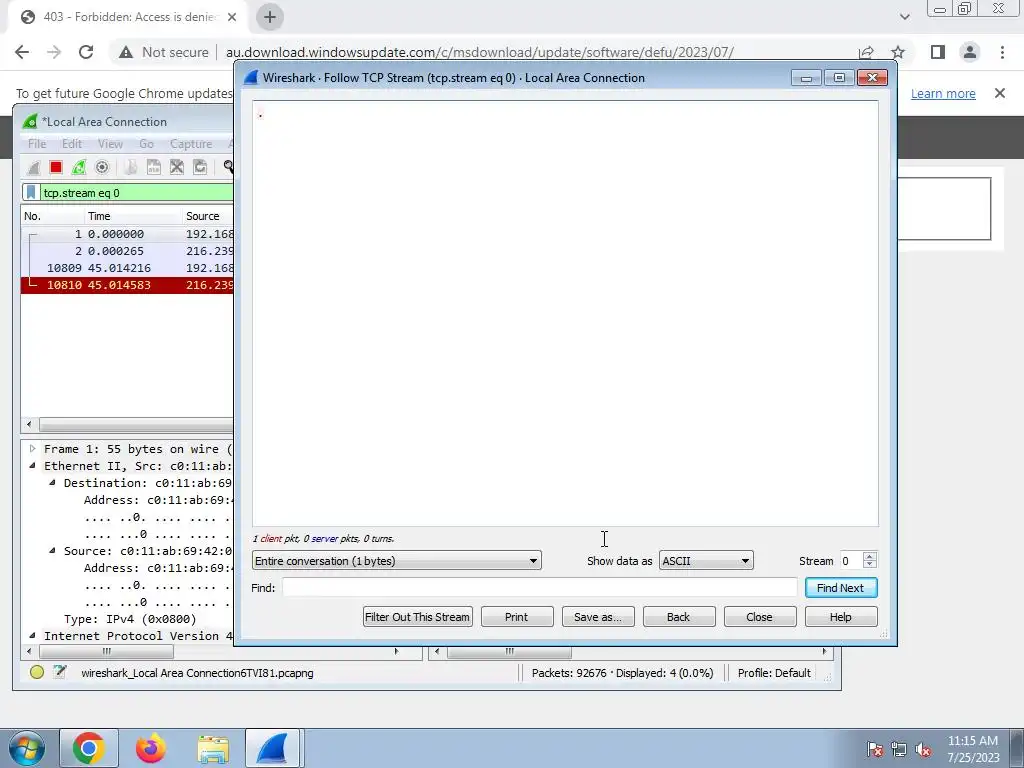1024x768 pixels.
Task: Collapse the Destination: c0:11:ab tree node
Action: coord(52,483)
